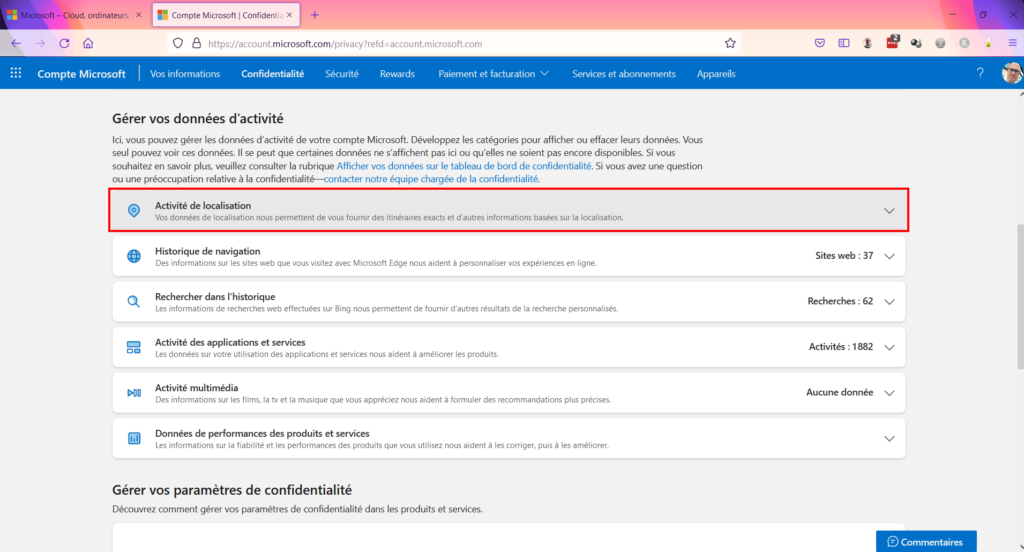Click the Activité de localisation title
The width and height of the screenshot is (1024, 552).
pos(202,205)
